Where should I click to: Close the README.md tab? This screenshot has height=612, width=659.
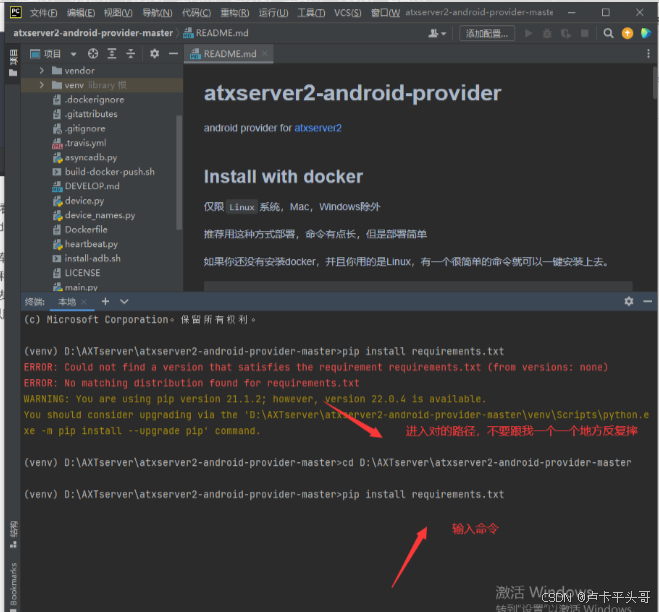click(x=264, y=53)
